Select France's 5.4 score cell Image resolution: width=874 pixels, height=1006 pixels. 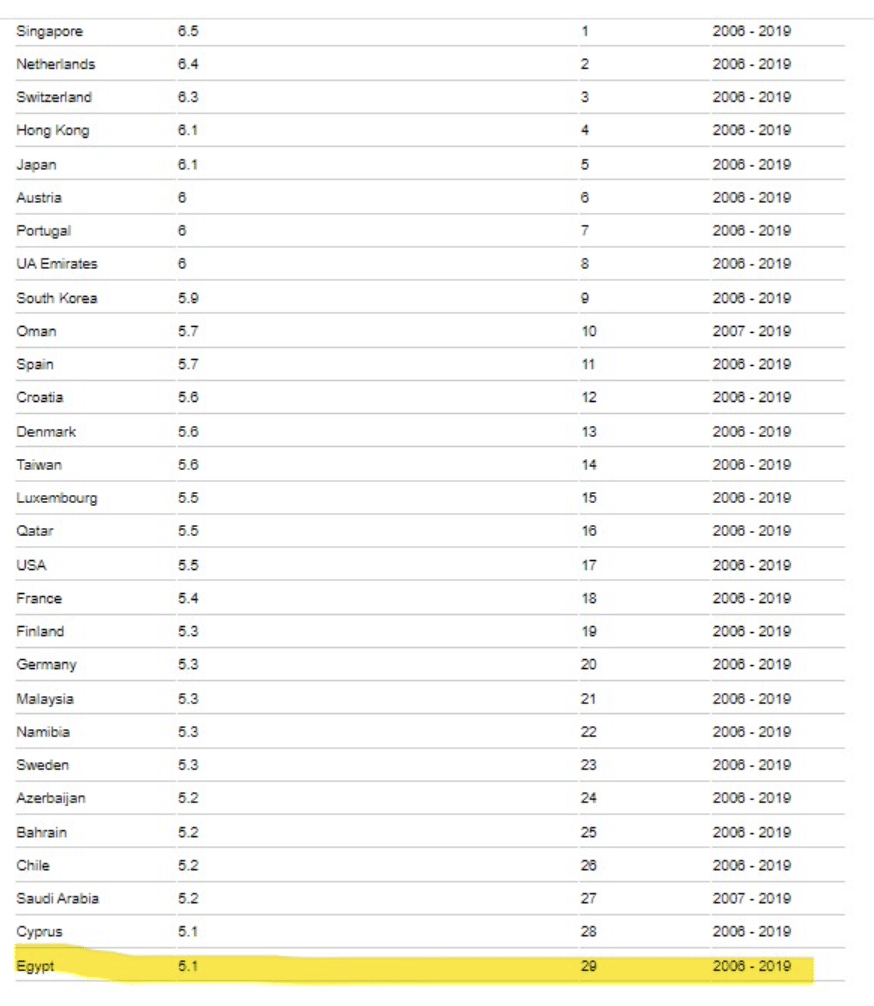pyautogui.click(x=188, y=598)
